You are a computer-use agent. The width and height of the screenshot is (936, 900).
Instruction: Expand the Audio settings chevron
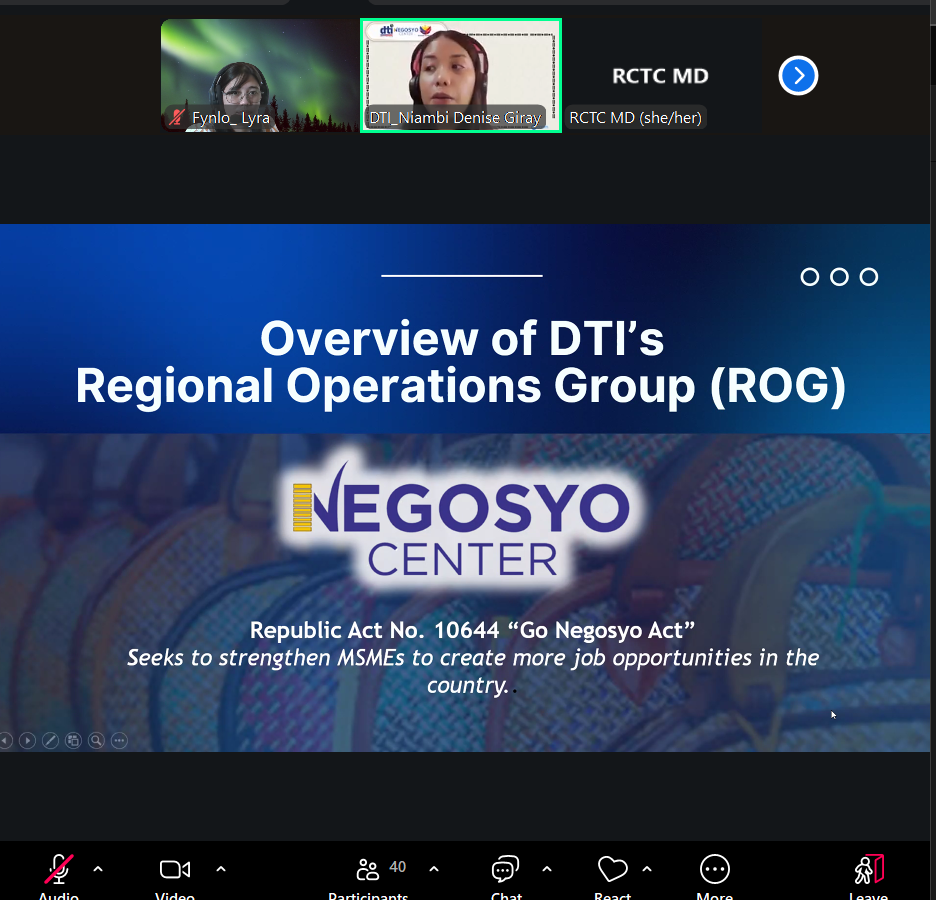click(97, 869)
